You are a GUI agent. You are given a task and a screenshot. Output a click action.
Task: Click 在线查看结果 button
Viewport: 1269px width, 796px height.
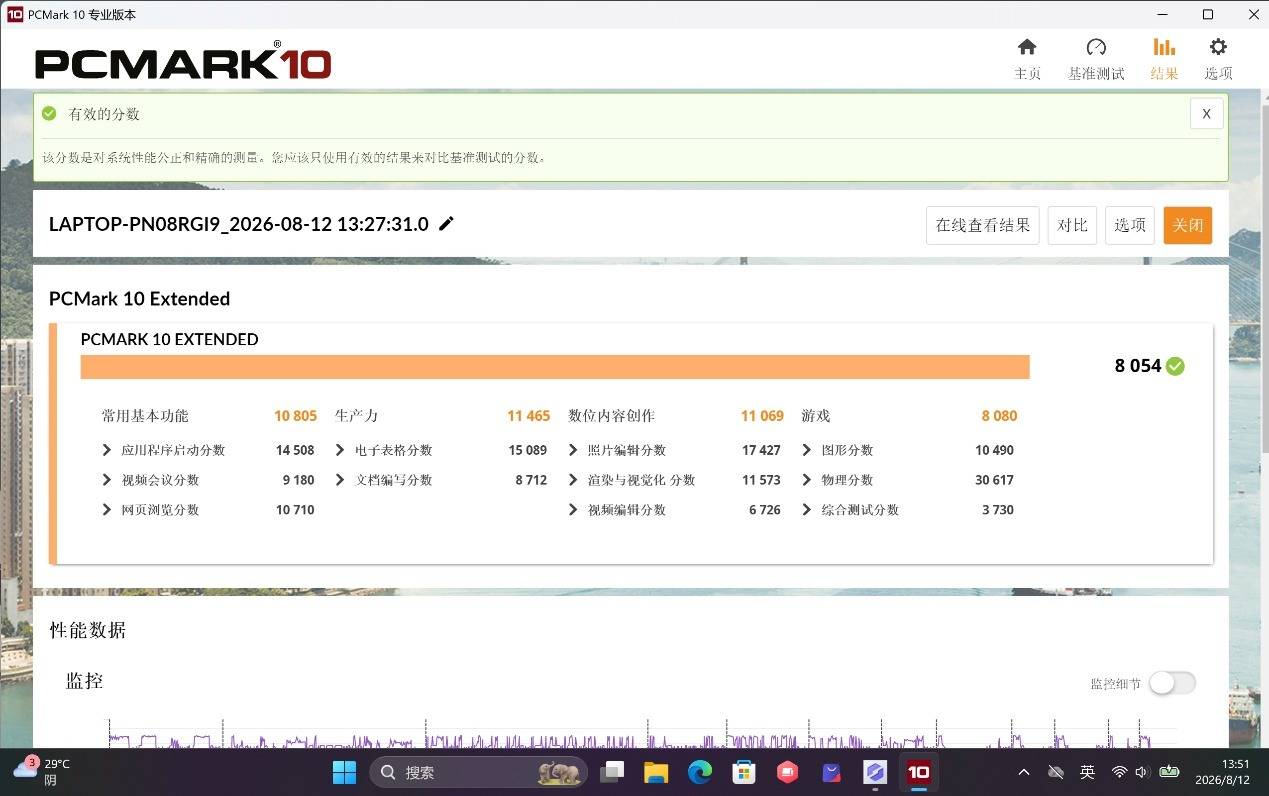tap(983, 225)
